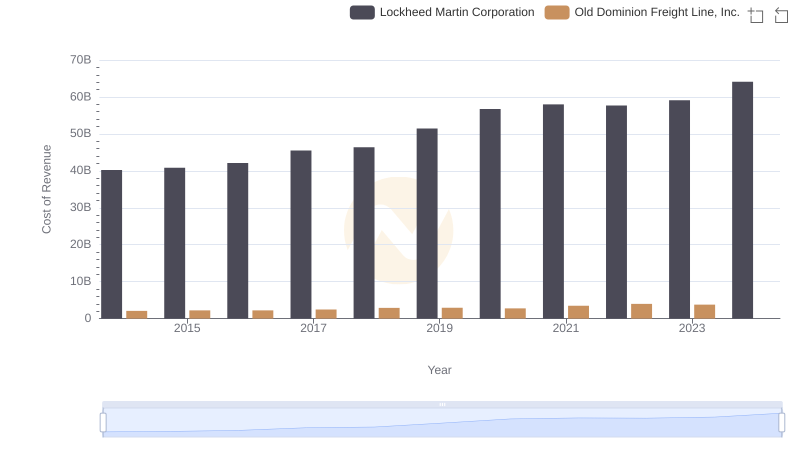The image size is (800, 461).
Task: Toggle Old Dominion Freight Line, Inc. legend label
Action: (x=657, y=13)
